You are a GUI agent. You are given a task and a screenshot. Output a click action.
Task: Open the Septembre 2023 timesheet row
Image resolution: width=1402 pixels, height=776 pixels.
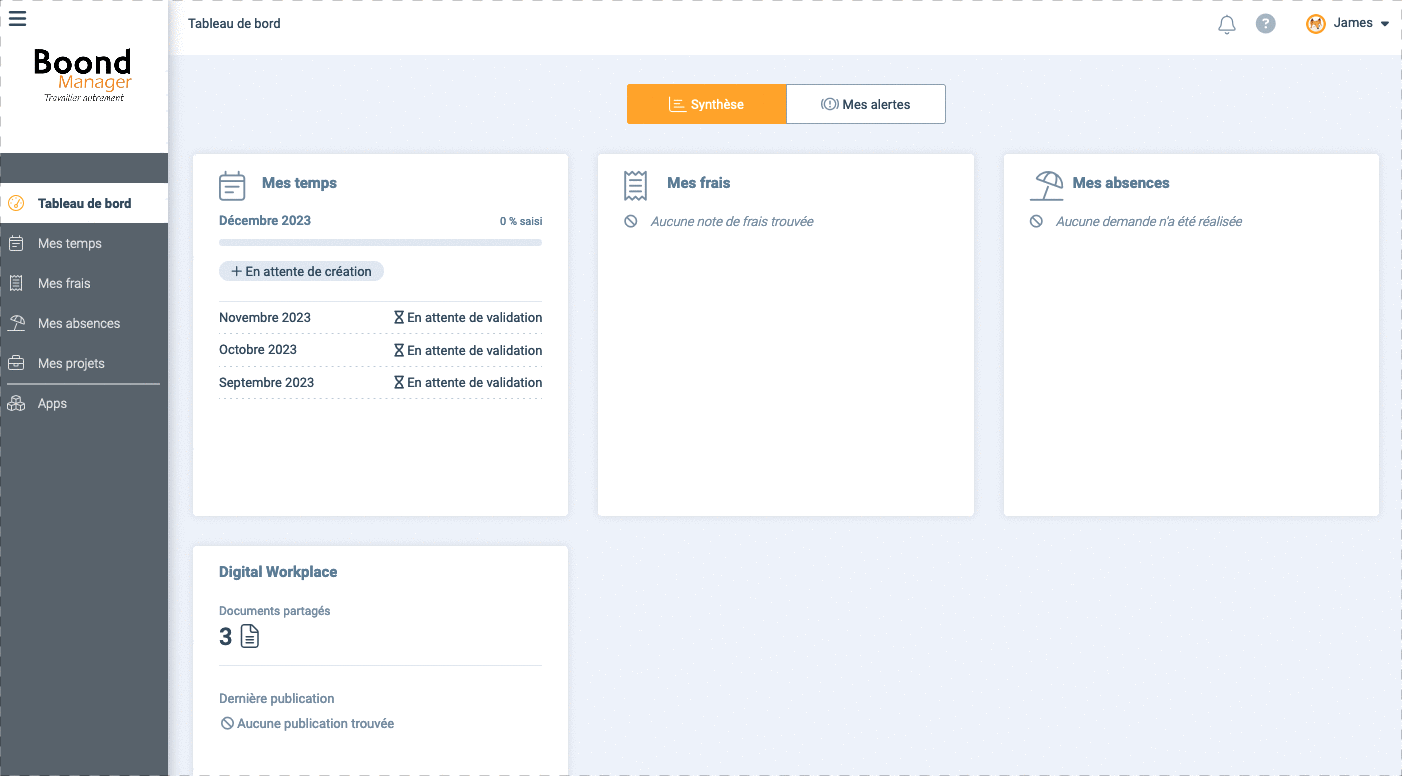pos(380,382)
